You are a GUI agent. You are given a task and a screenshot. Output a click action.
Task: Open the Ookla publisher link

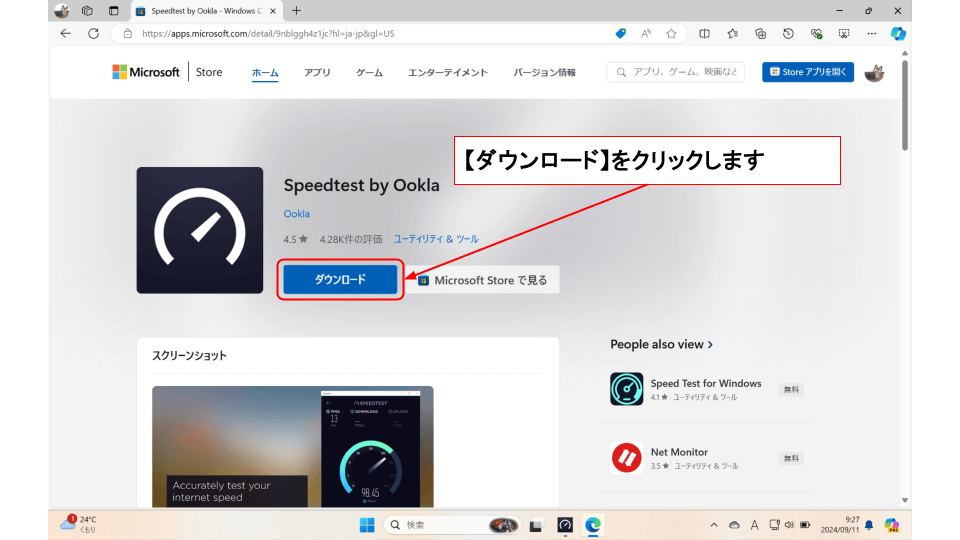[296, 214]
